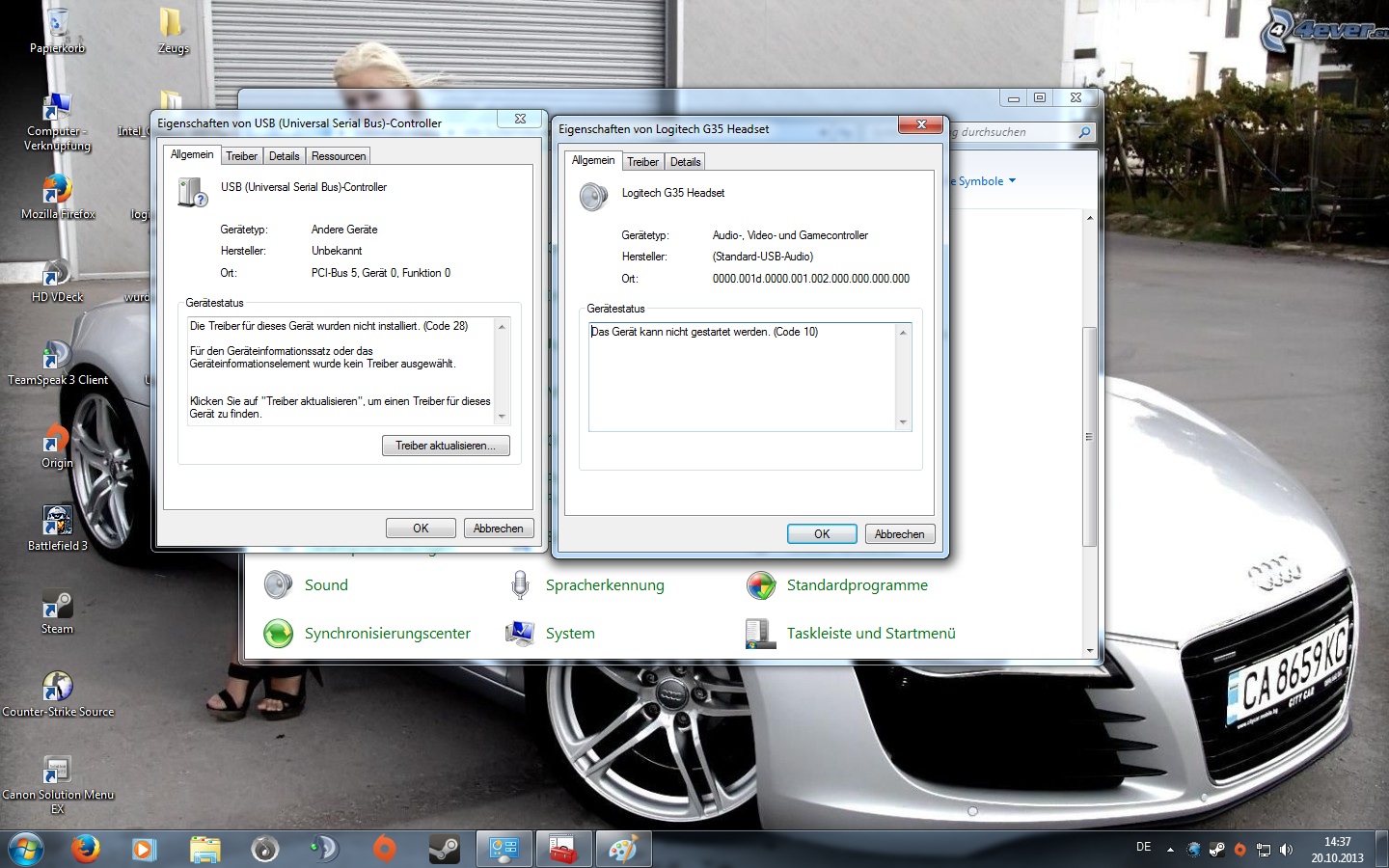Viewport: 1389px width, 868px height.
Task: Close the Logitech G35 Headset dialog
Action: 920,124
